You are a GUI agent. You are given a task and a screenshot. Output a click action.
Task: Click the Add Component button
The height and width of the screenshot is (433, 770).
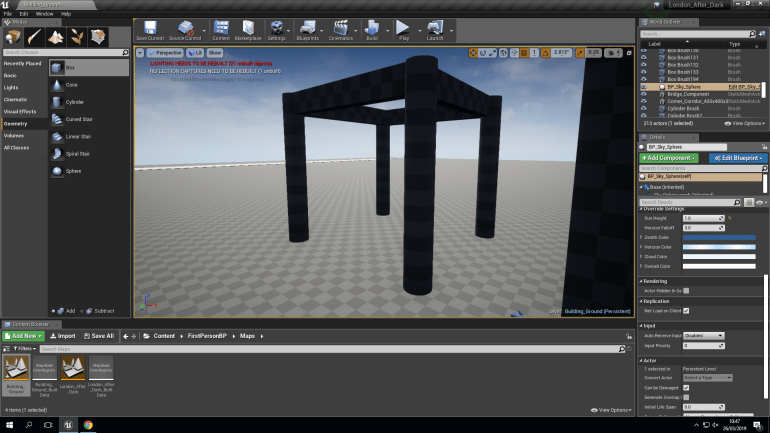[x=668, y=158]
